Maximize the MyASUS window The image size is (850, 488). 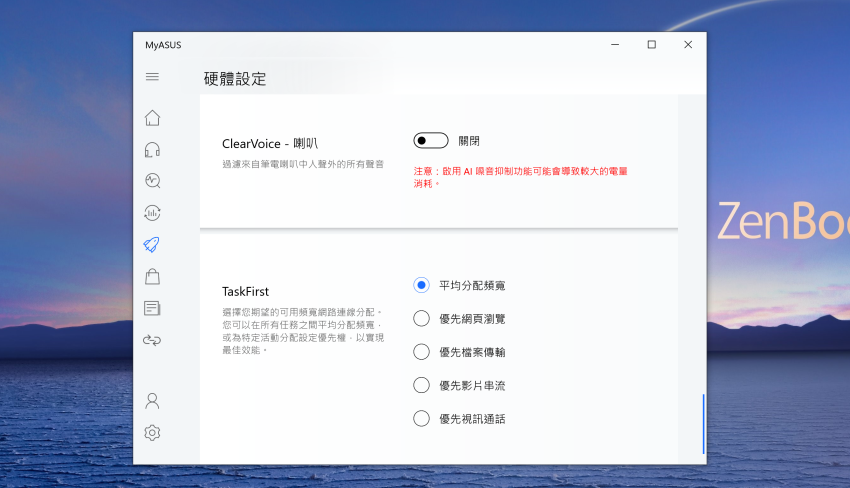pos(652,44)
